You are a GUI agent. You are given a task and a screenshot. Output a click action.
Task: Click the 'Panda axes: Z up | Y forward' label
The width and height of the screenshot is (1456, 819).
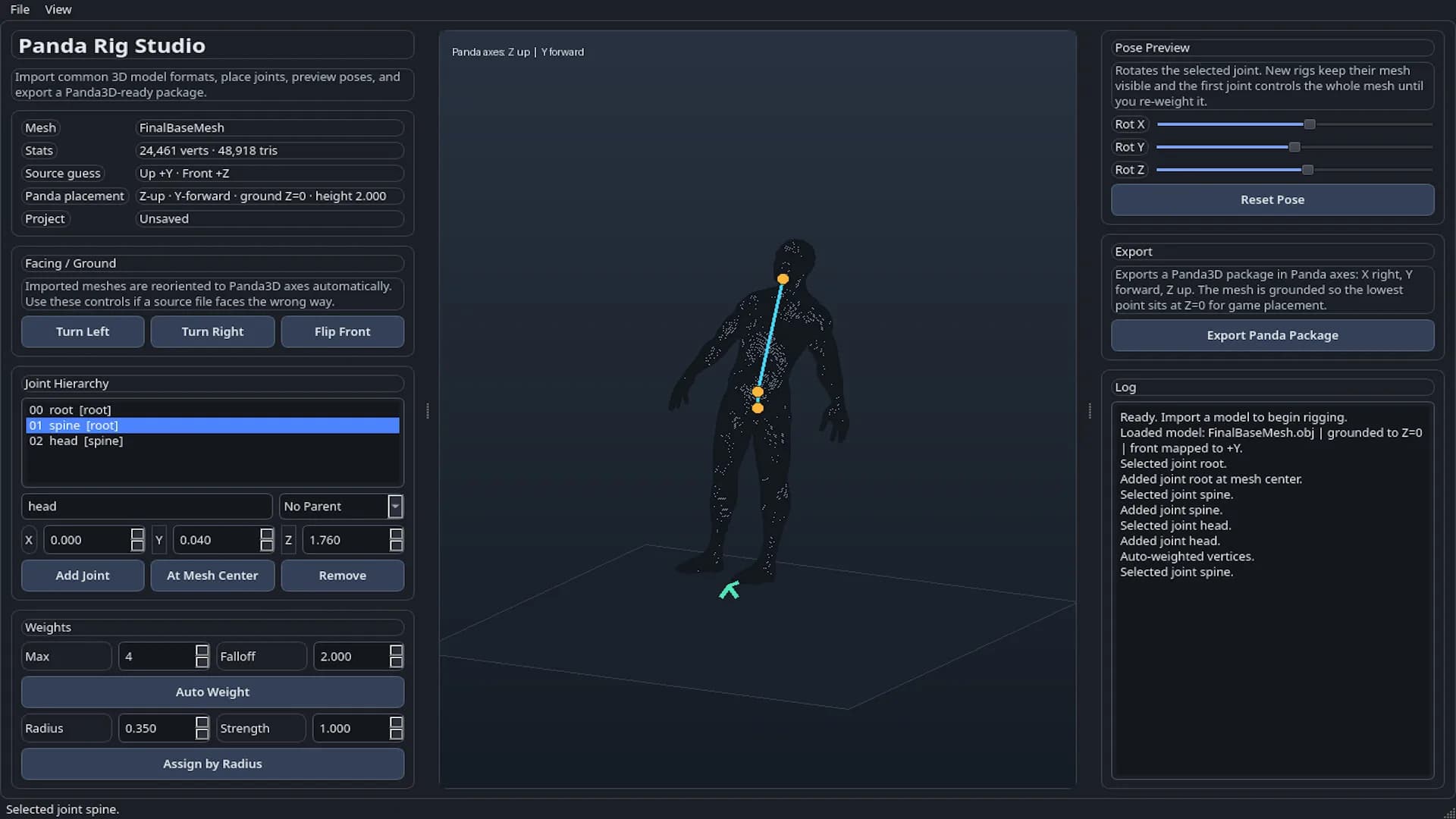coord(518,52)
